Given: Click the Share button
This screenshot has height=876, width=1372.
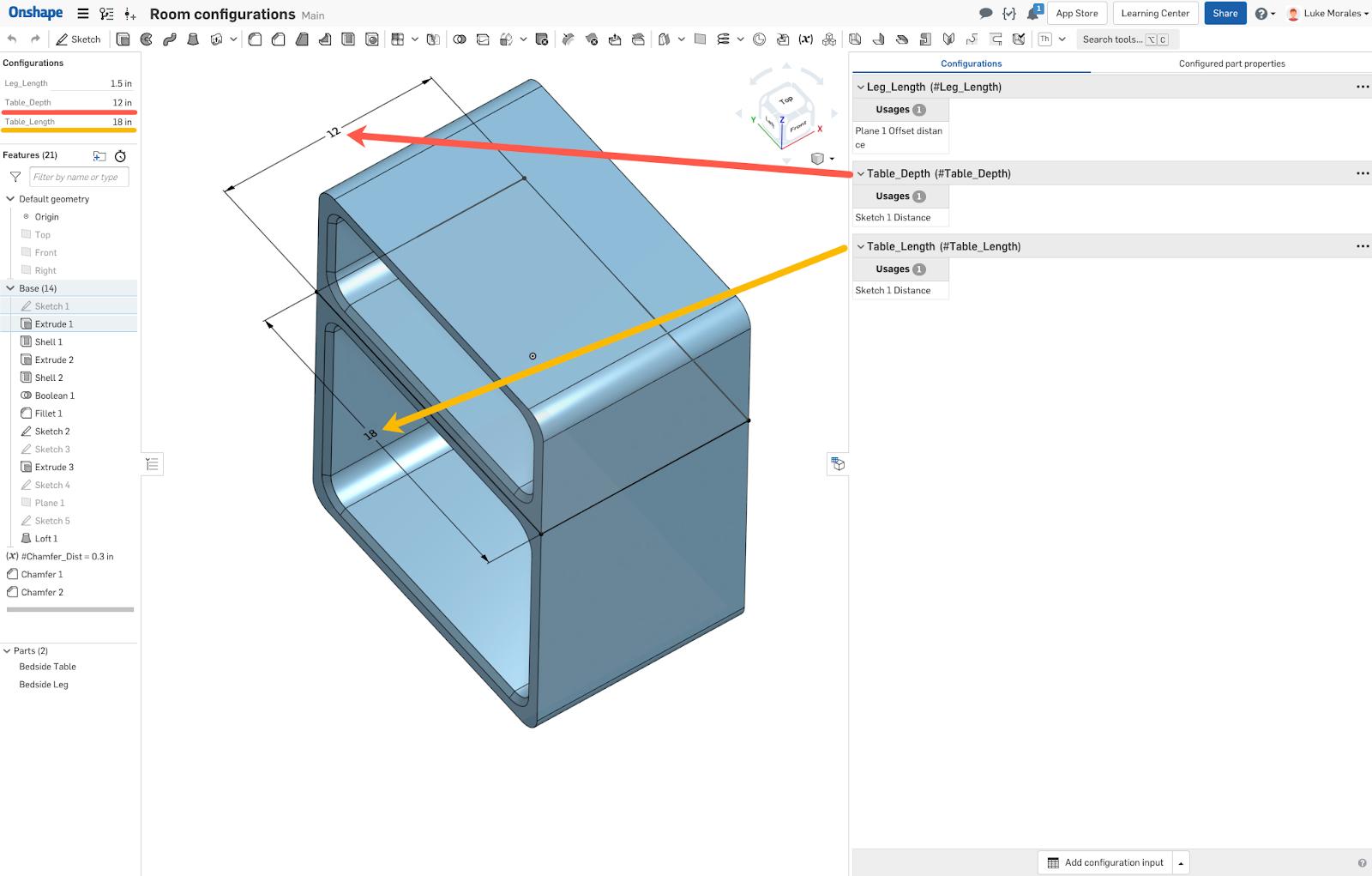Looking at the screenshot, I should pyautogui.click(x=1225, y=14).
